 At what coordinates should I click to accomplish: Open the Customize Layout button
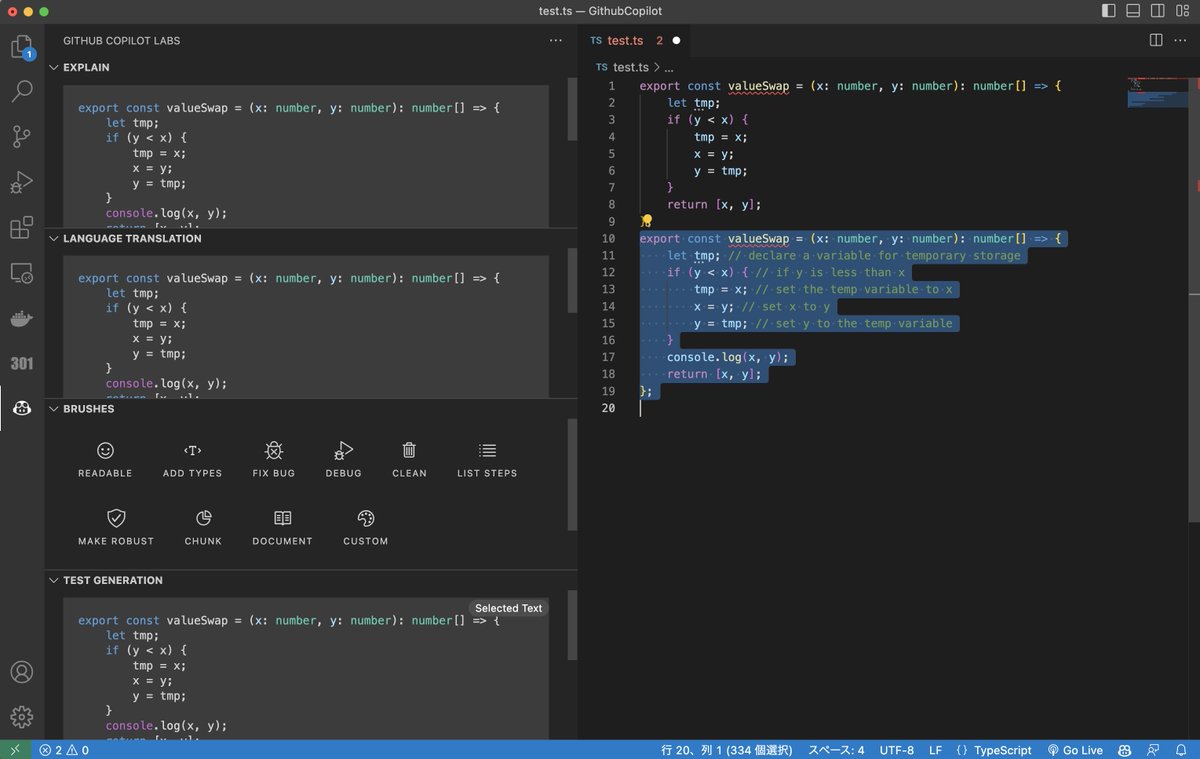tap(1182, 11)
